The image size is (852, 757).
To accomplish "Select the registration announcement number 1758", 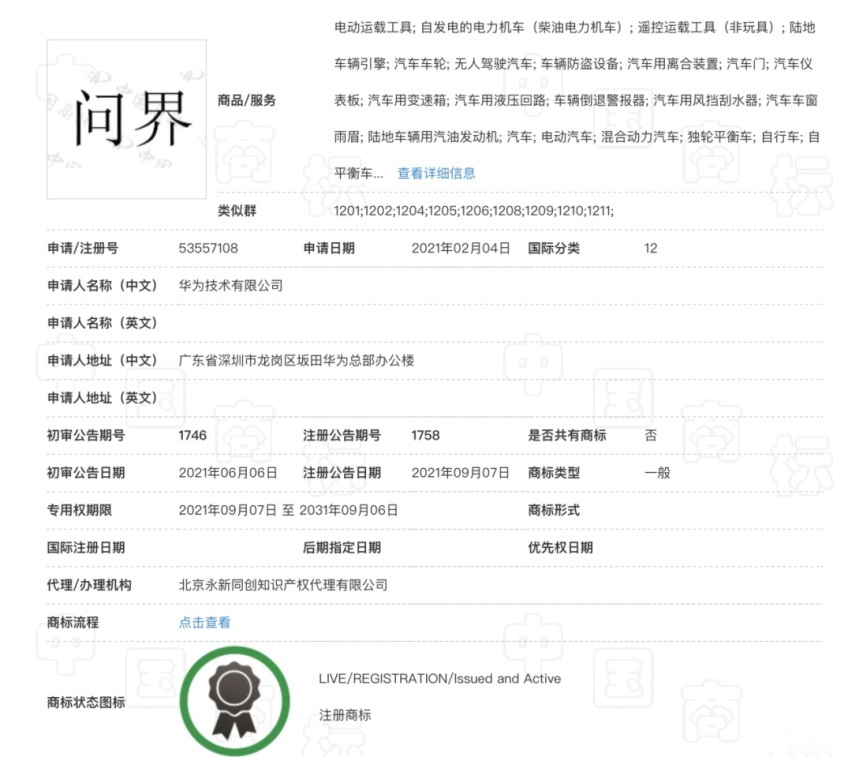I will point(425,435).
